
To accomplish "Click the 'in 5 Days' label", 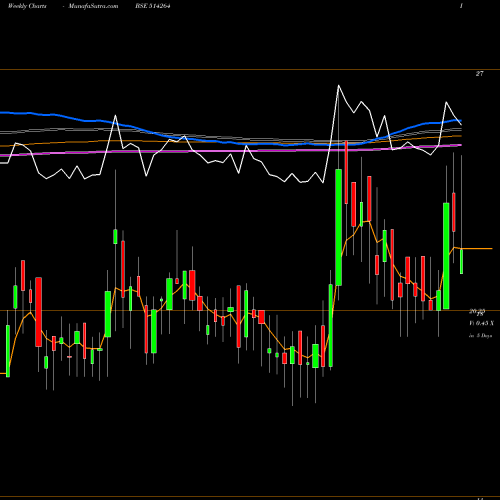I will [x=480, y=336].
